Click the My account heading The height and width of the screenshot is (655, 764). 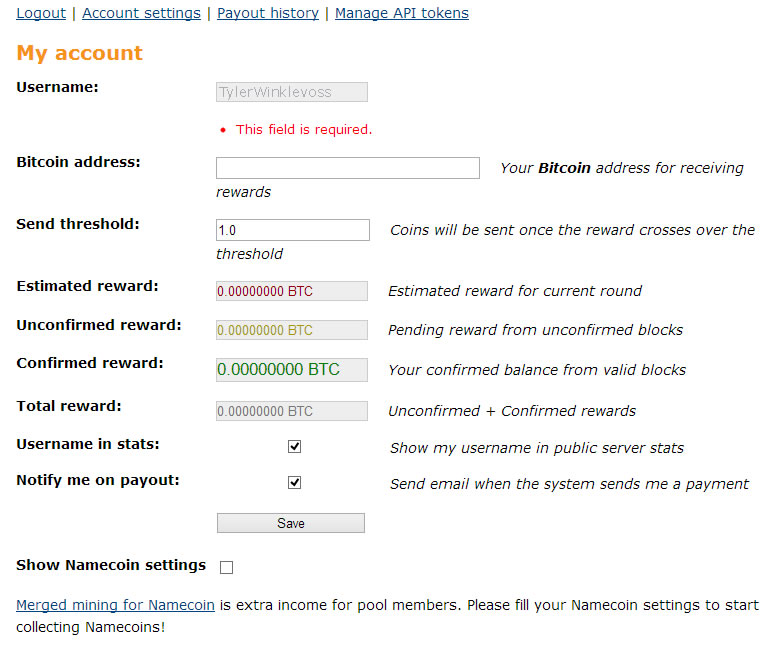point(80,53)
